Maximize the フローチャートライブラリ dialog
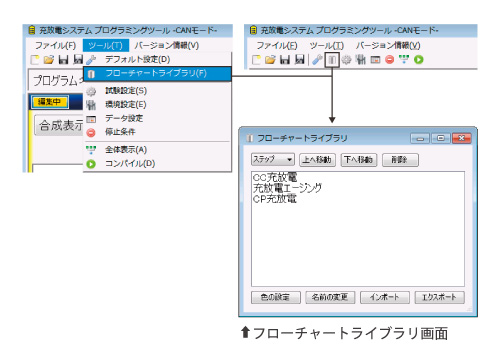This screenshot has width=500, height=363. (x=441, y=138)
